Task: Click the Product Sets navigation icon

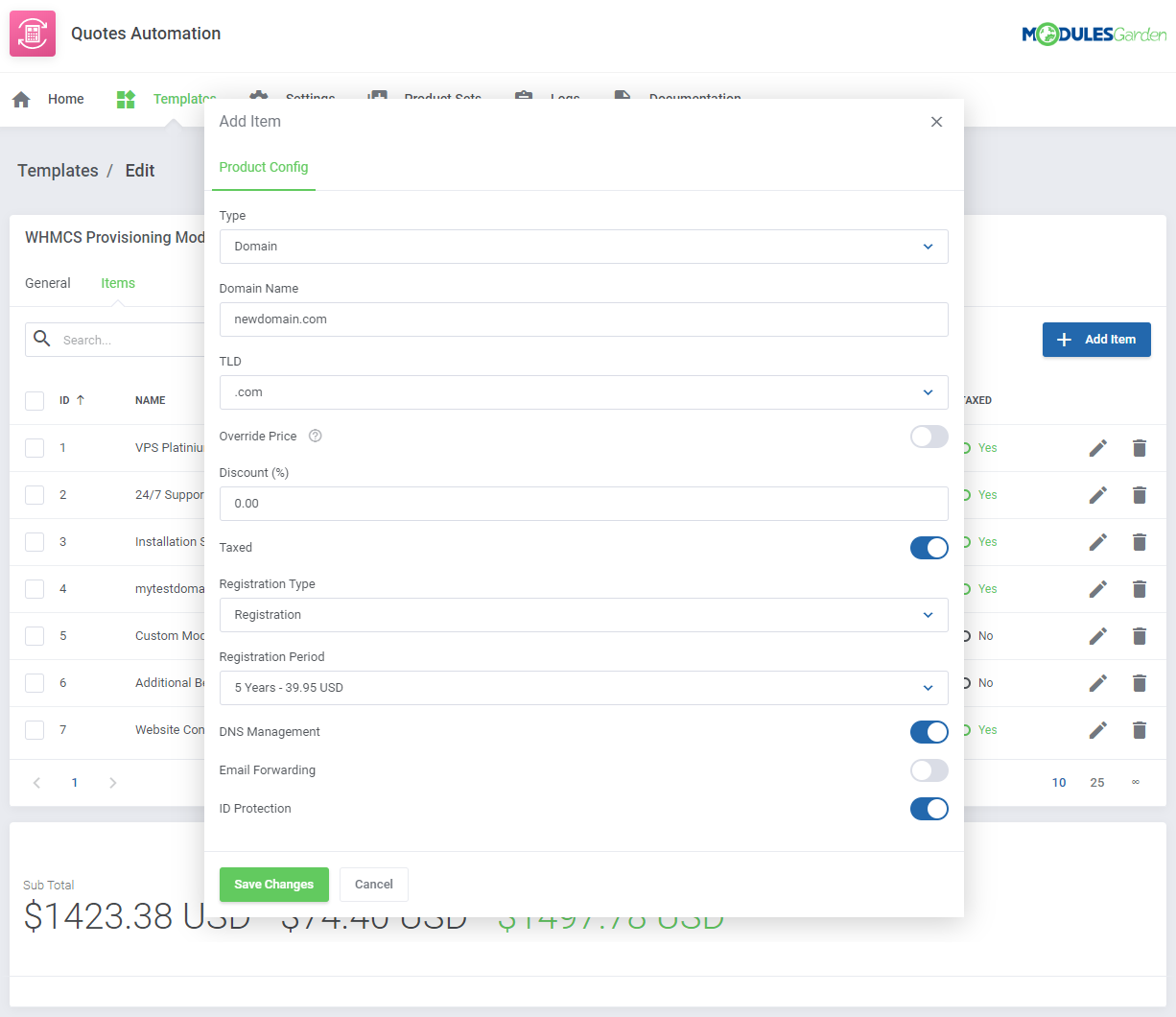Action: click(376, 97)
